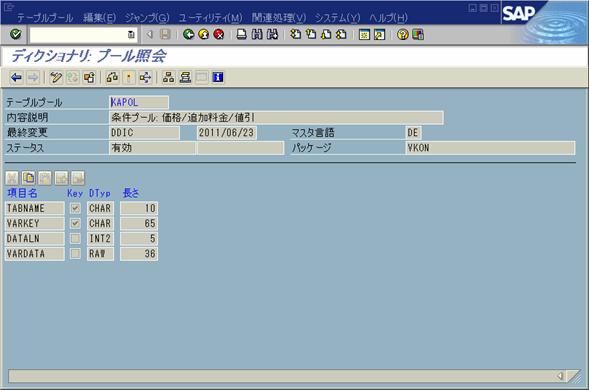This screenshot has width=589, height=390.
Task: Click the Create Shortcut icon
Action: click(379, 35)
